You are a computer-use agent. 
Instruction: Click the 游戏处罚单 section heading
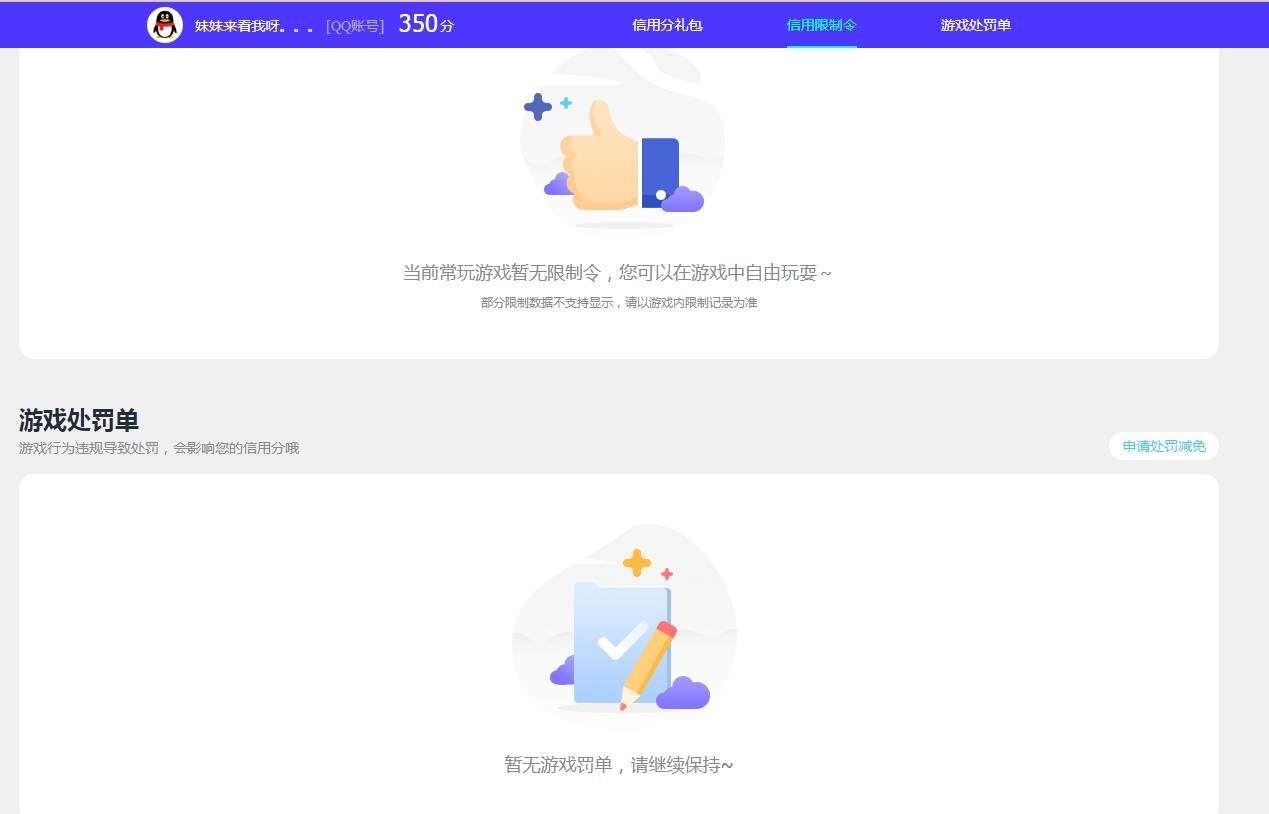click(78, 419)
